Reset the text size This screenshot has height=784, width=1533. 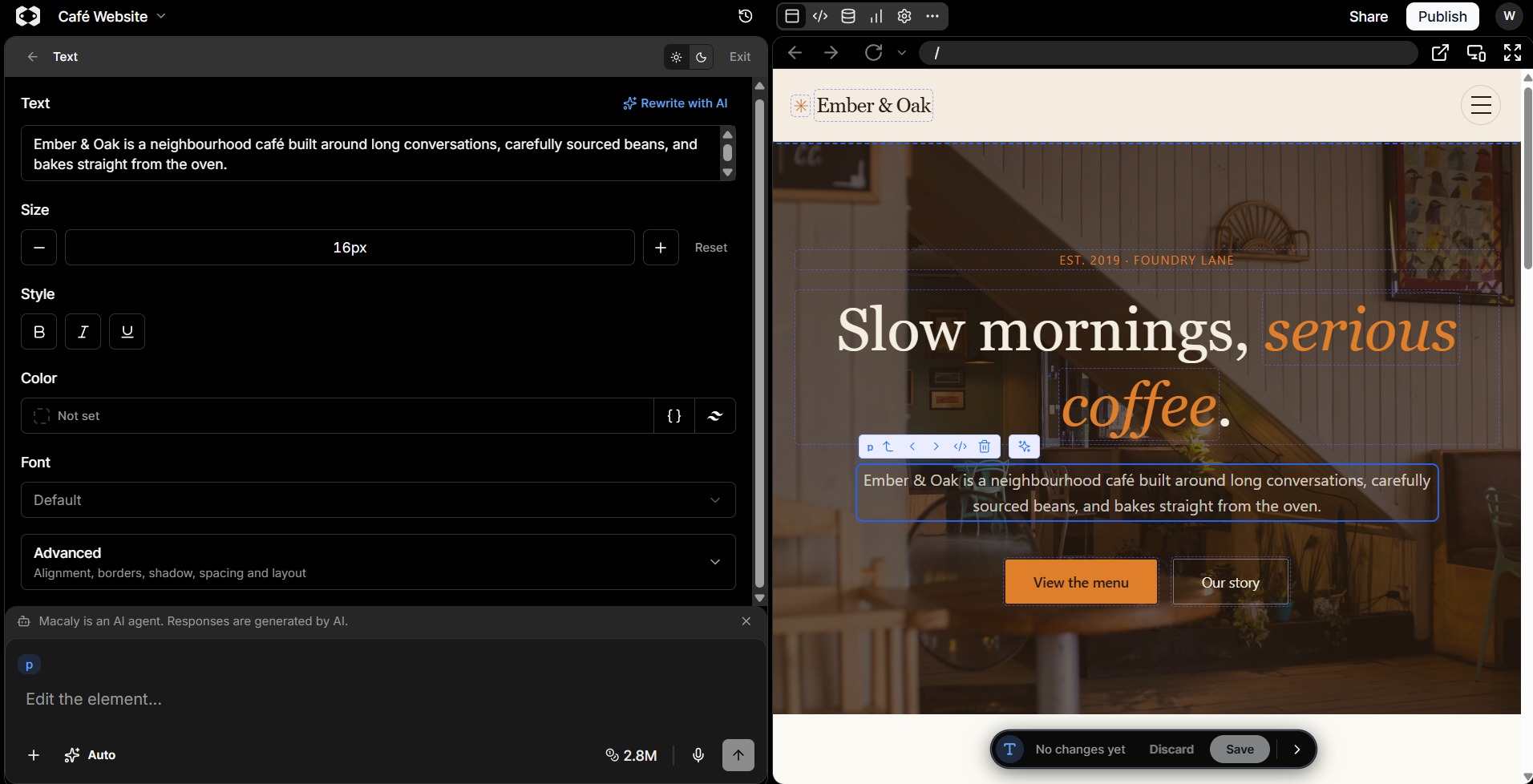tap(710, 248)
